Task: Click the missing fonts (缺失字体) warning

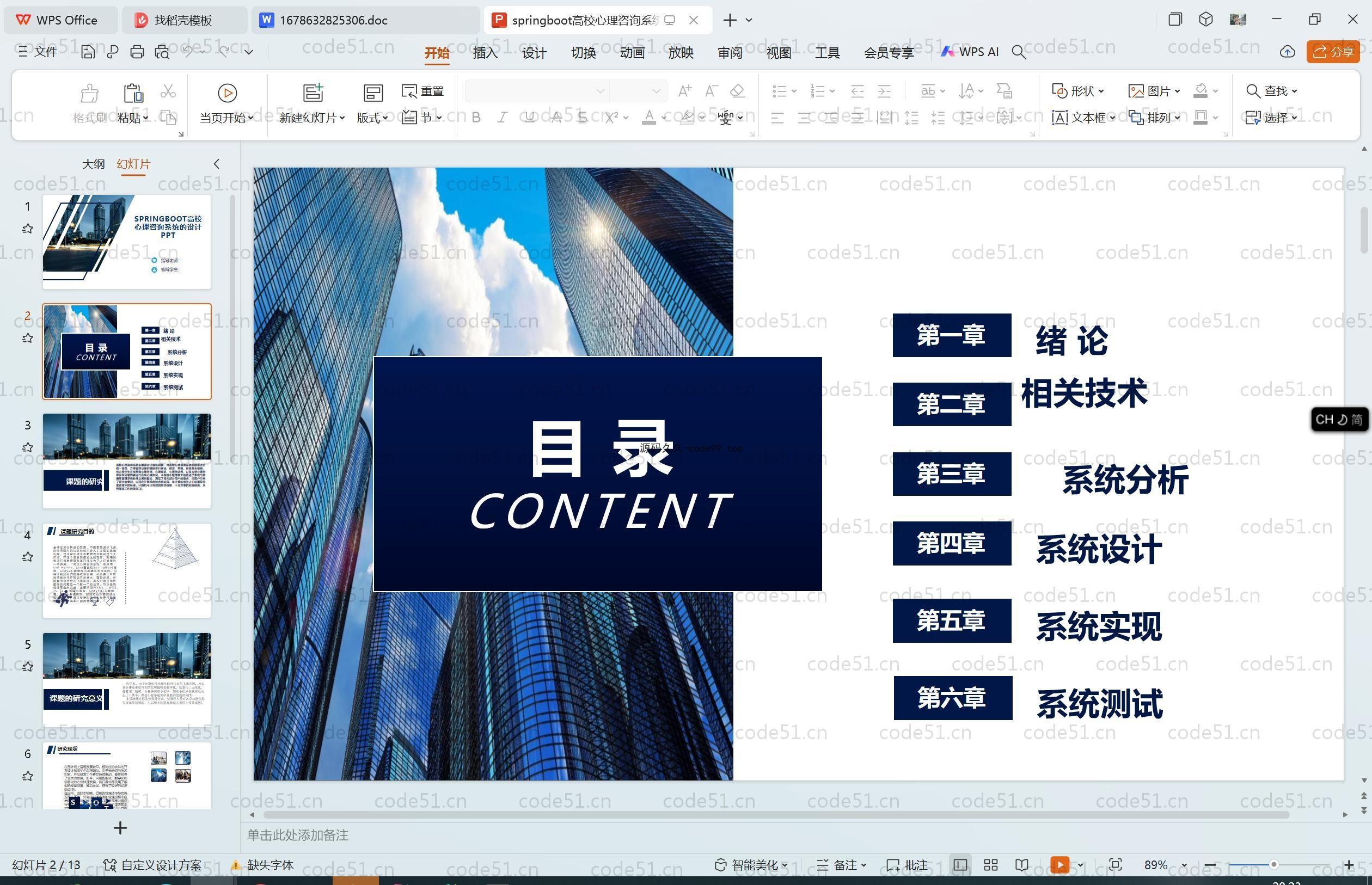Action: click(x=262, y=865)
